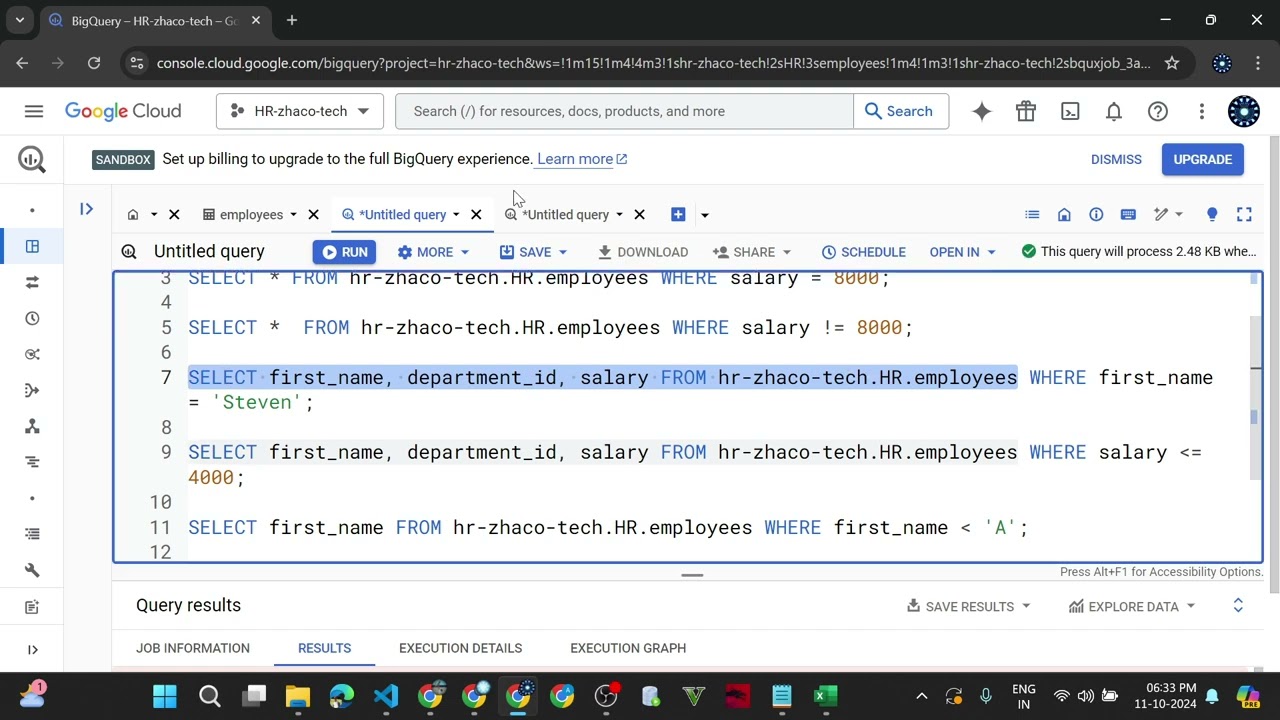Close the employees tab
The image size is (1280, 720).
click(x=313, y=214)
